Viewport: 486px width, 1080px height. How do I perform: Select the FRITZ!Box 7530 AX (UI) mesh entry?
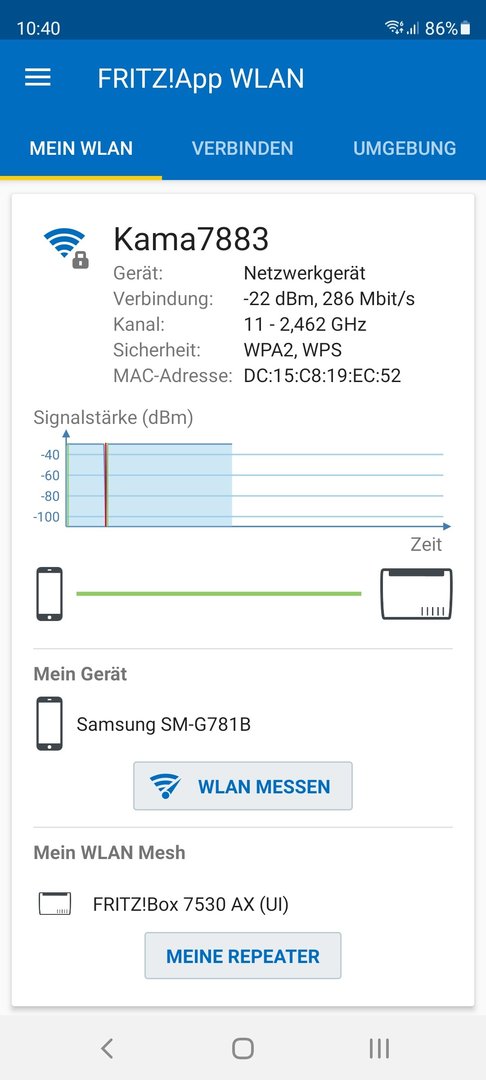click(x=191, y=904)
